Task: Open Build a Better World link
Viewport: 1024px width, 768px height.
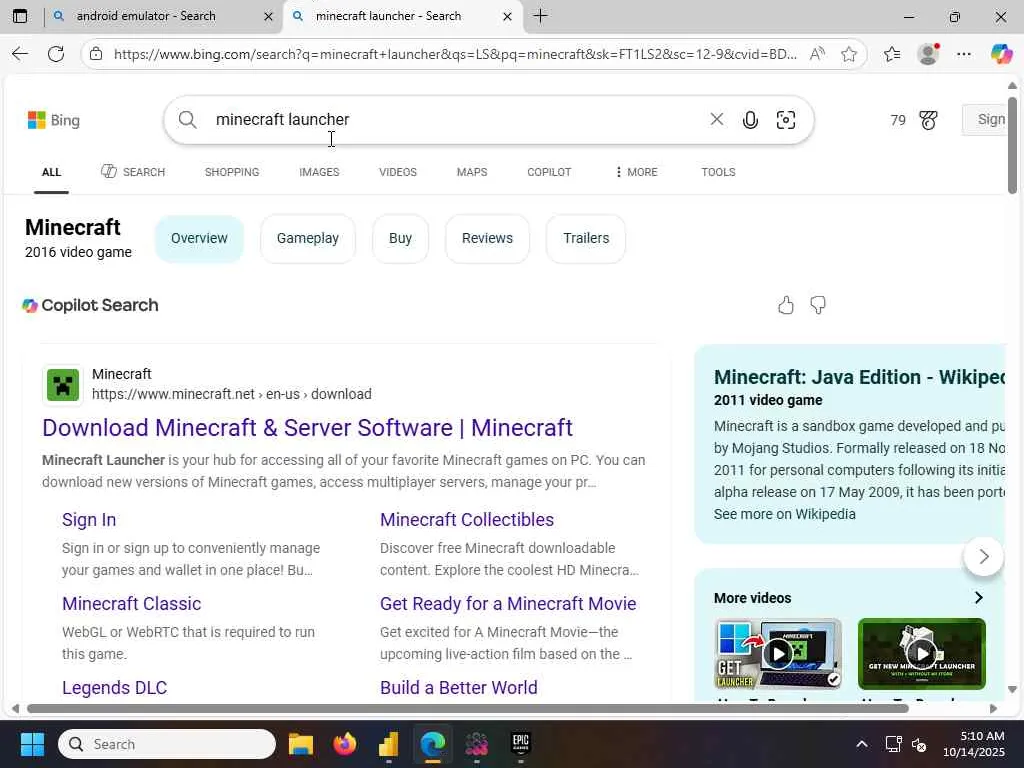Action: [x=458, y=688]
